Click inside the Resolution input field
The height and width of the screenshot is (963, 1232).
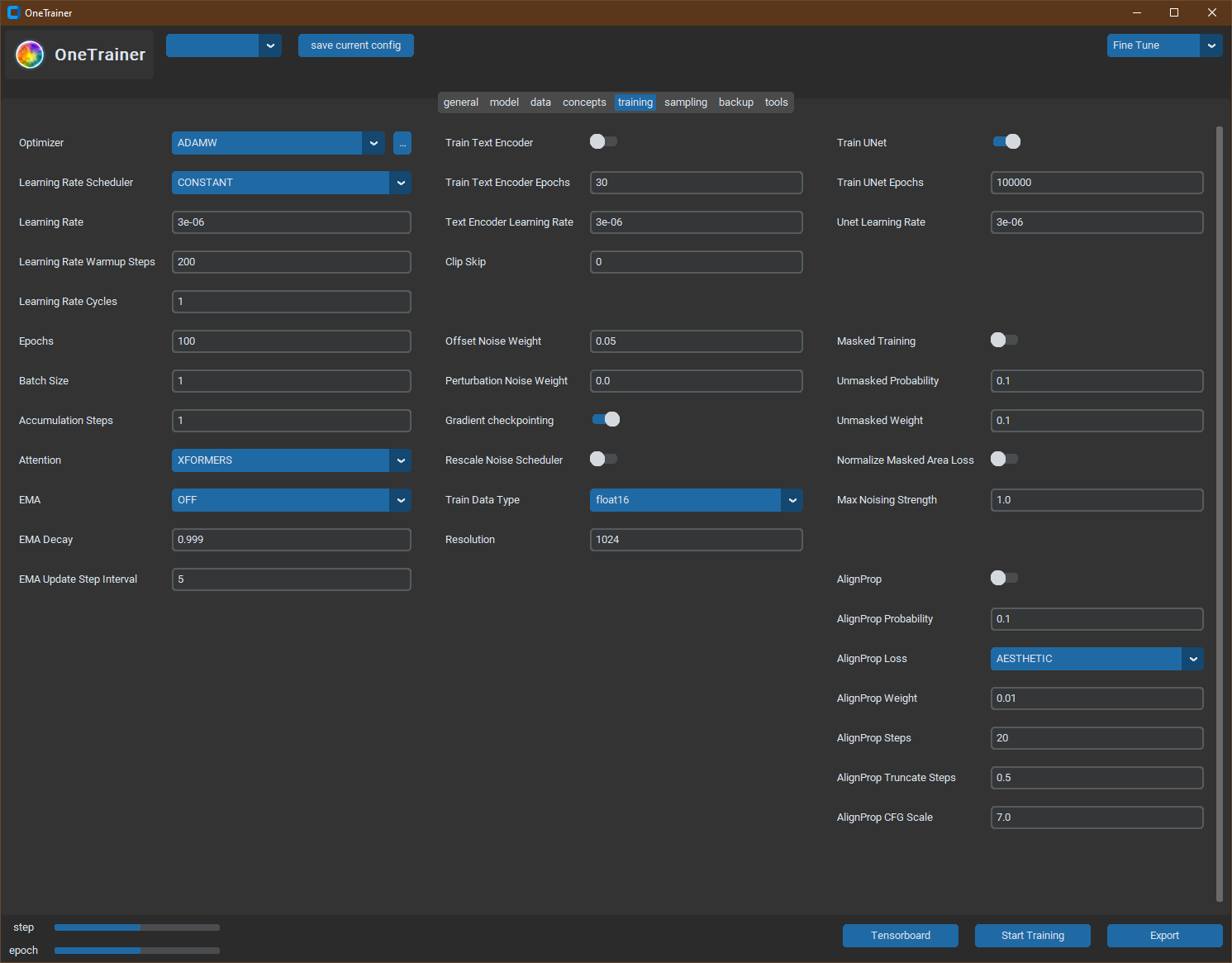696,539
